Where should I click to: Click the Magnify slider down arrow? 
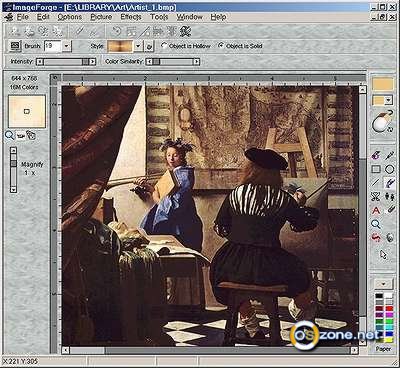[x=13, y=189]
